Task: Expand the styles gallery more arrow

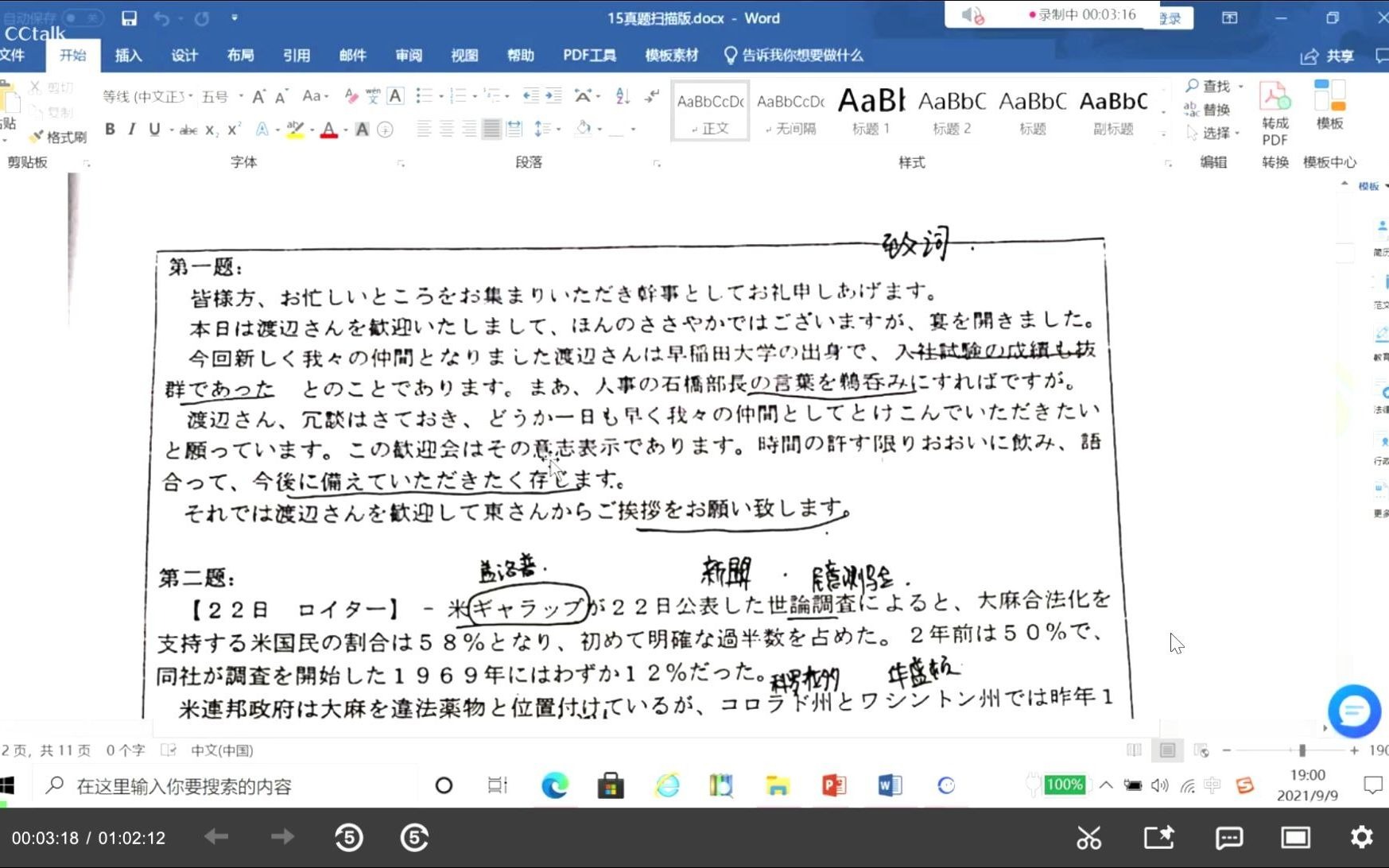Action: 1163,134
